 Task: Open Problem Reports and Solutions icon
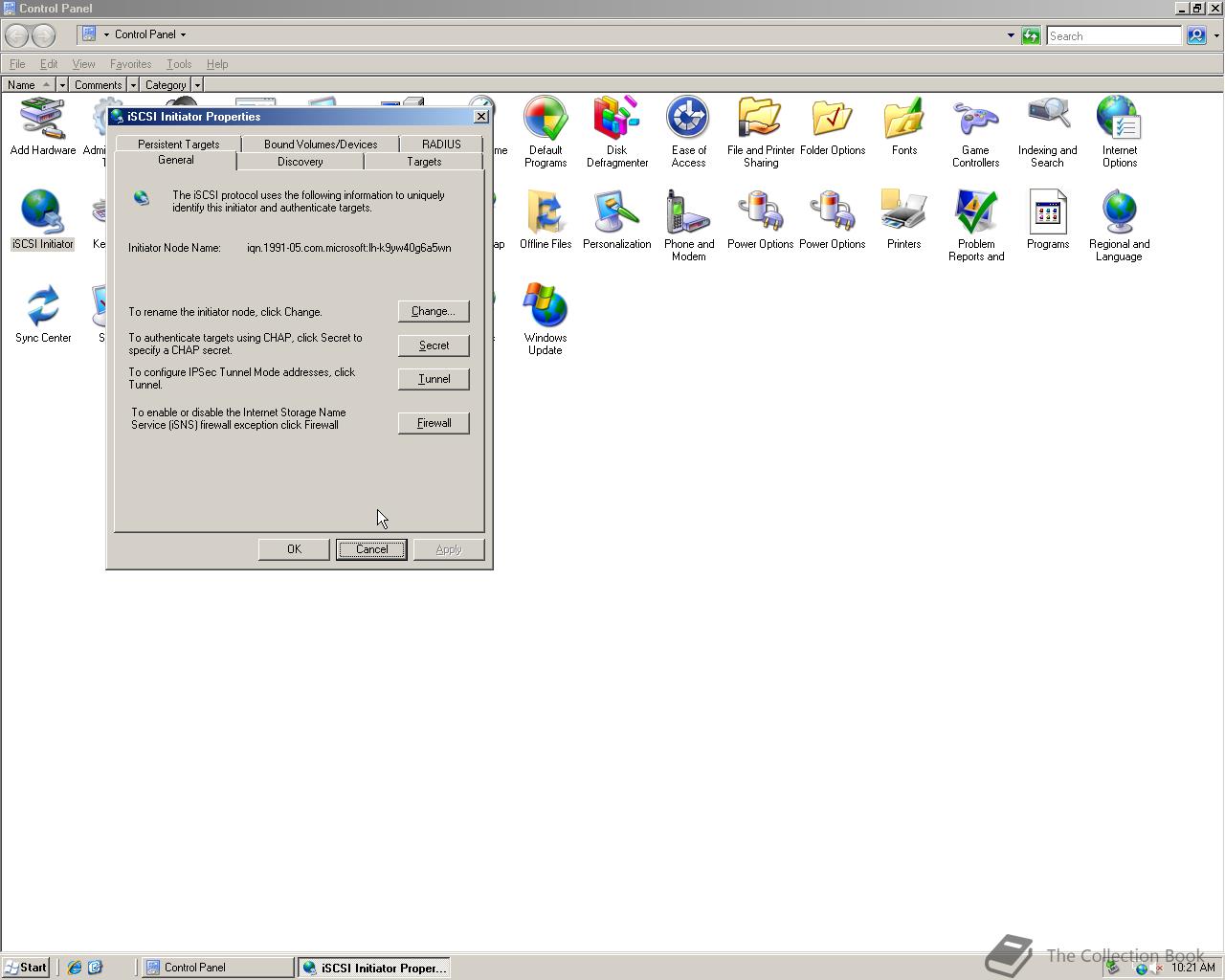[975, 226]
